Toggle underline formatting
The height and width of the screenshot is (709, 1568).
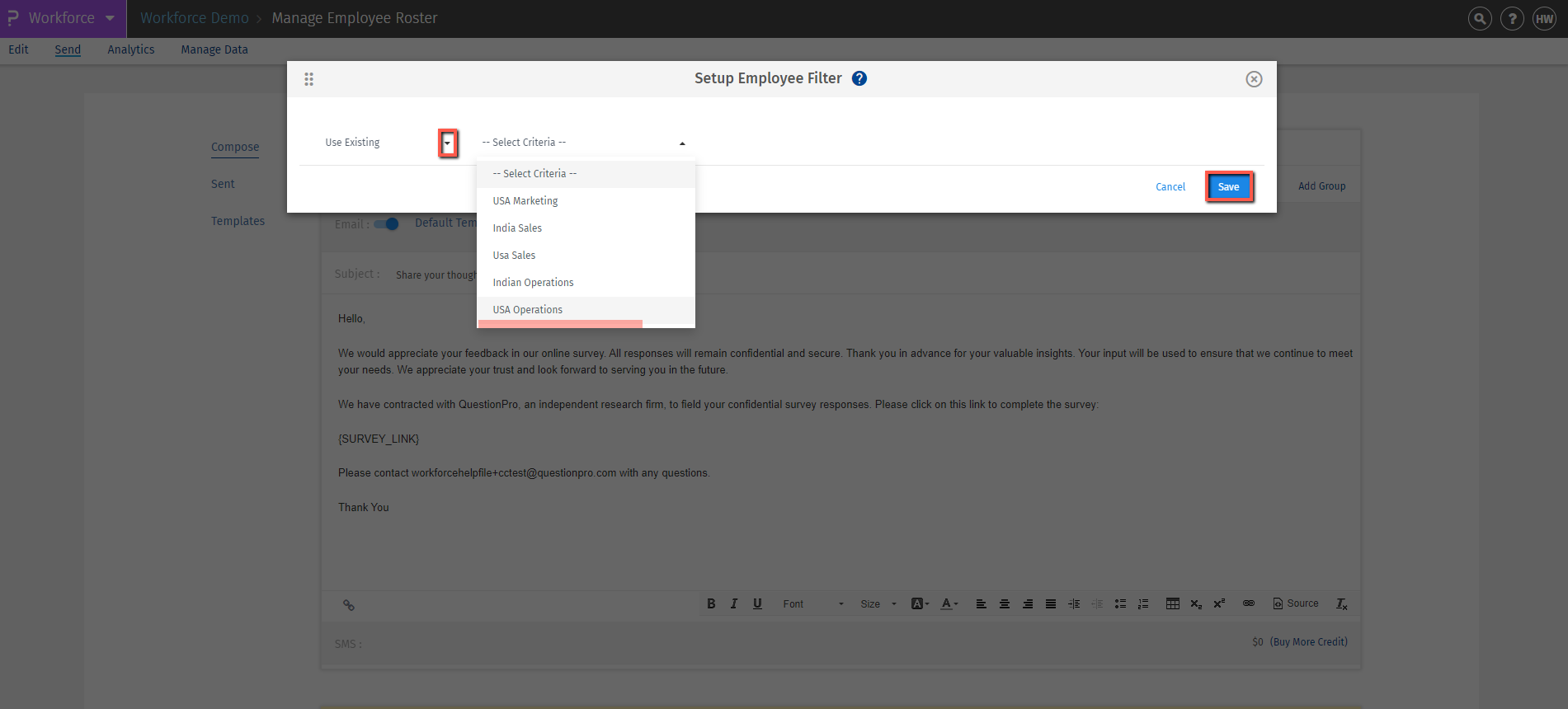[757, 603]
